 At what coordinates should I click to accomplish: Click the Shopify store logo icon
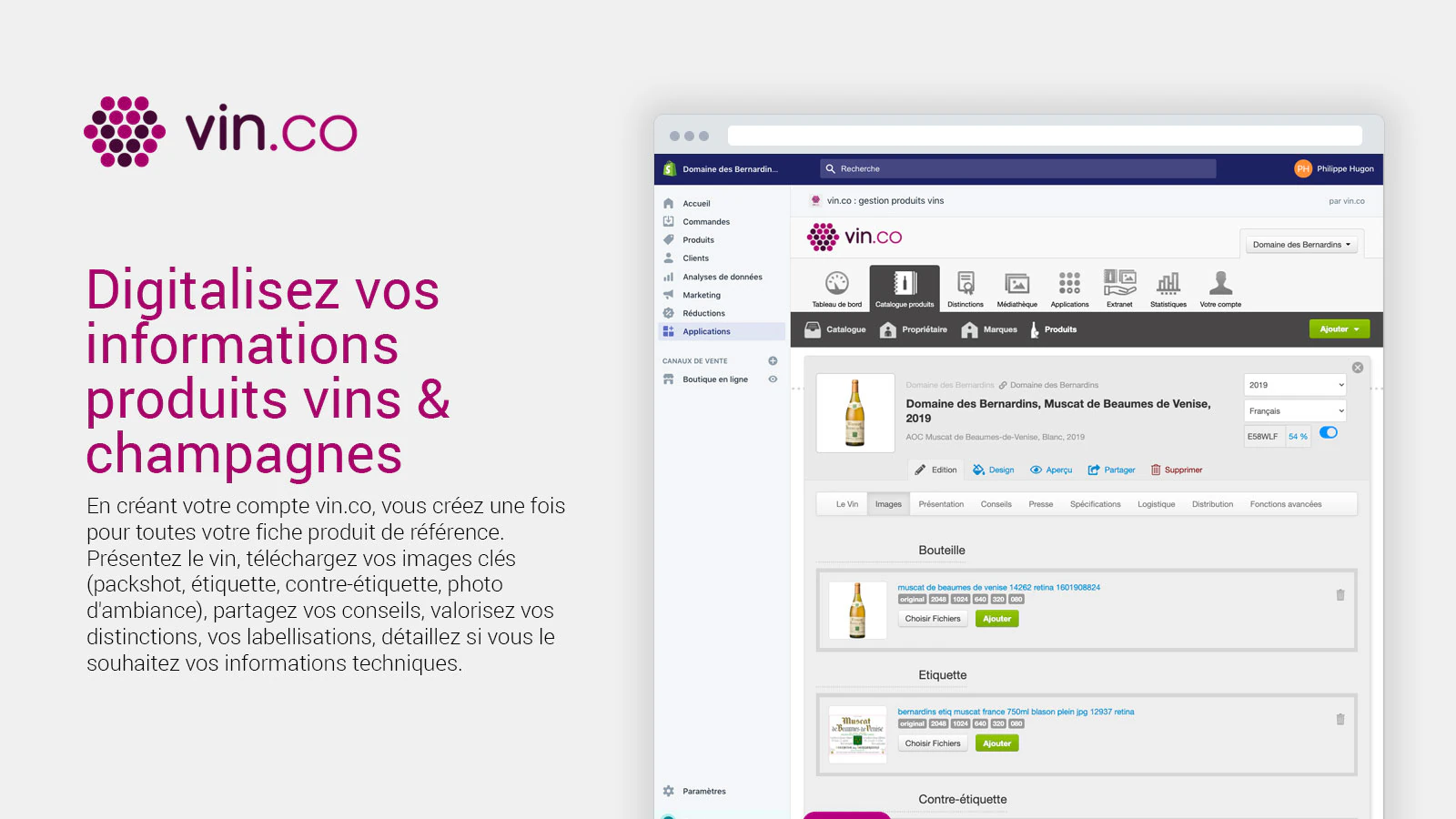(670, 169)
